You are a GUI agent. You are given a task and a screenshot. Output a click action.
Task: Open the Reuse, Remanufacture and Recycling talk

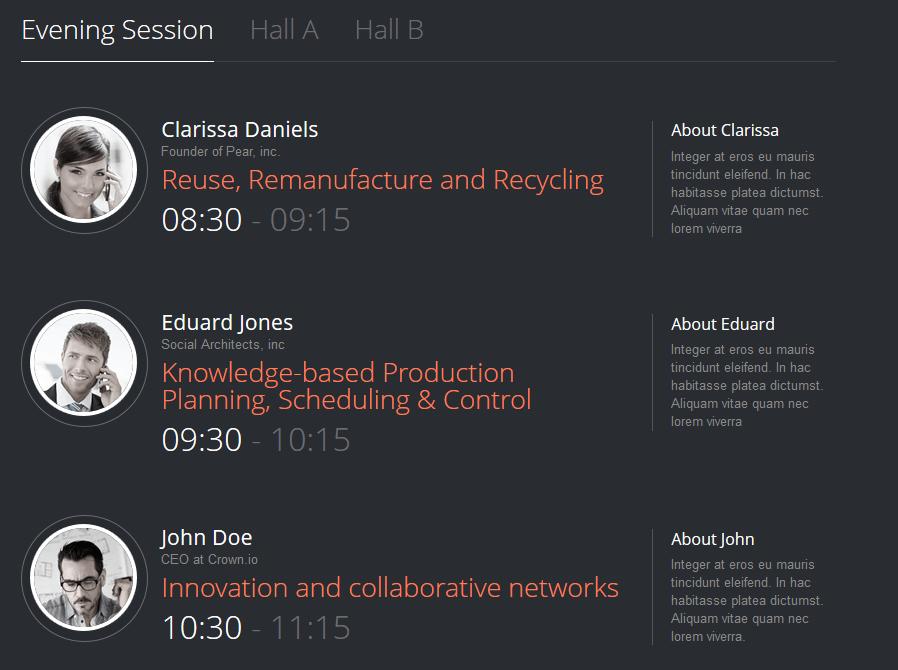[383, 180]
